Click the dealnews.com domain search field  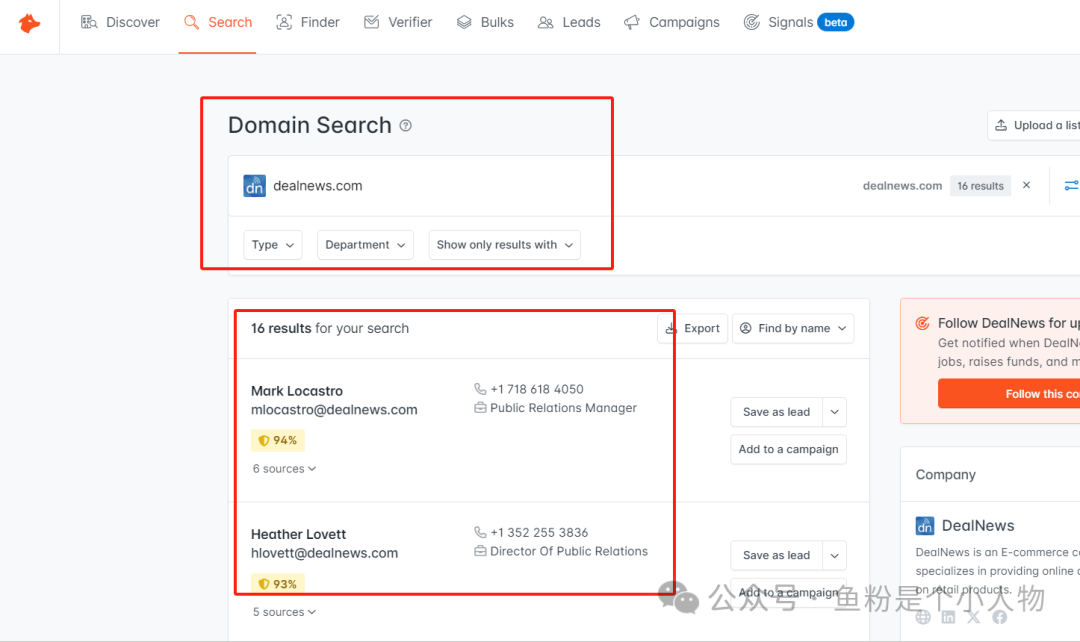pyautogui.click(x=500, y=186)
